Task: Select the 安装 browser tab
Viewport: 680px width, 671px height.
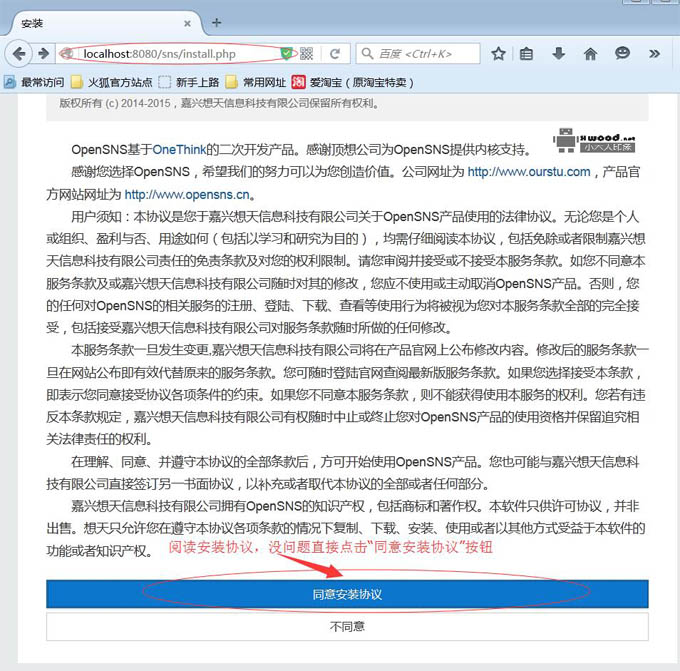Action: click(x=104, y=23)
